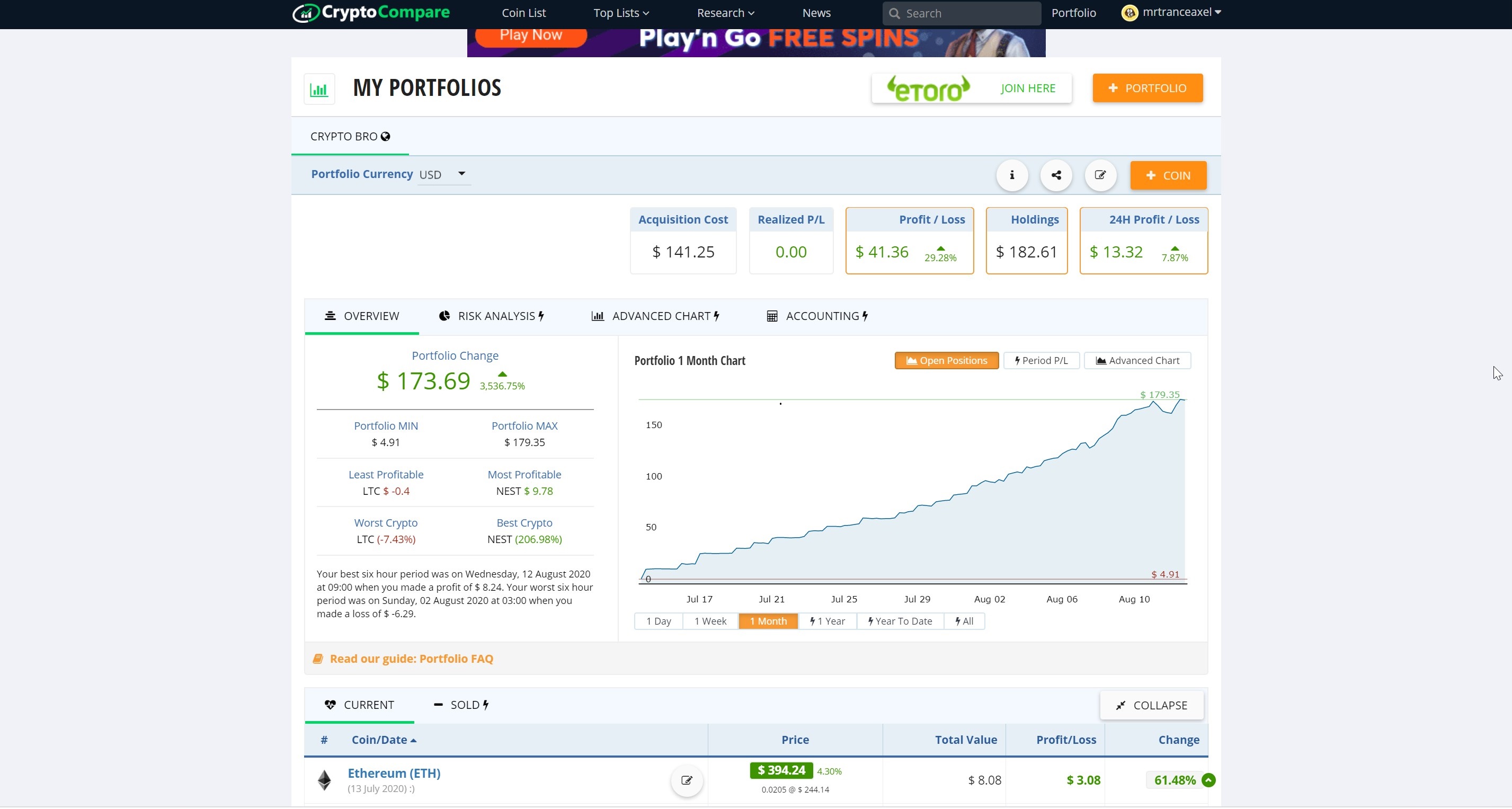The image size is (1512, 809).
Task: Click the edit icon on Ethereum row
Action: [x=686, y=780]
